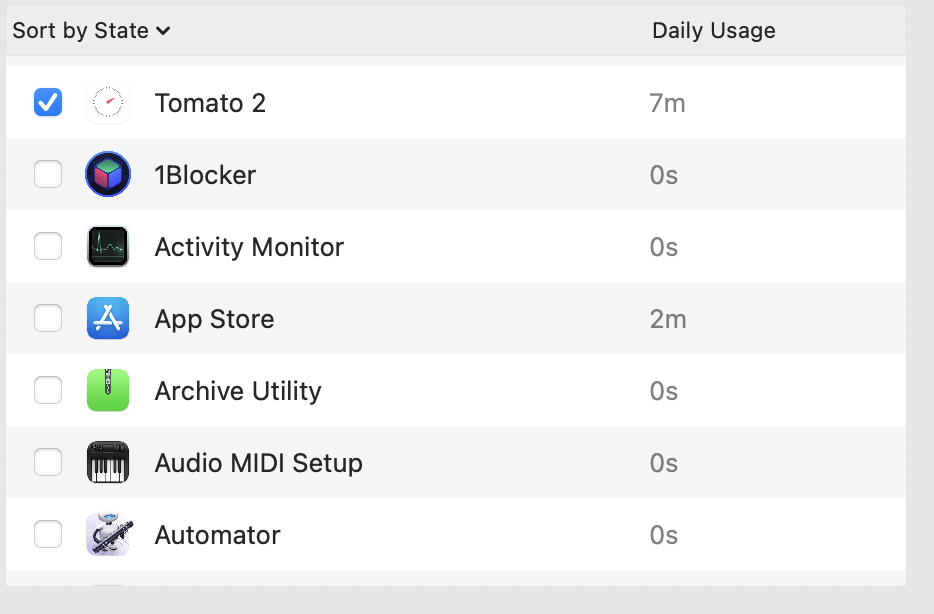
Task: Enable the Archive Utility checkbox
Action: [48, 391]
